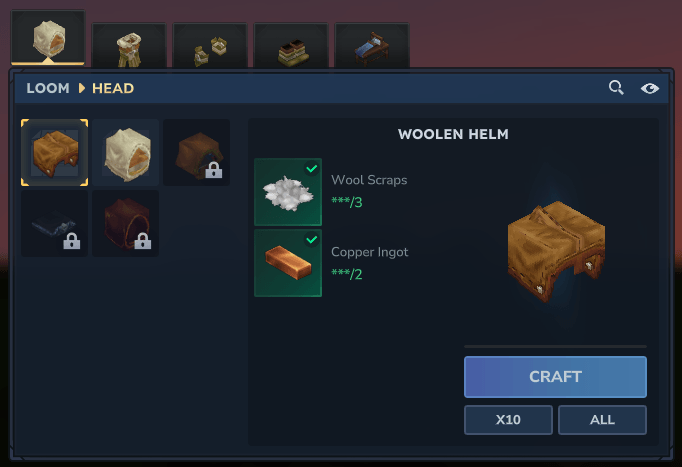Click the Copper Ingot ingredient slot
This screenshot has width=682, height=467.
[288, 263]
